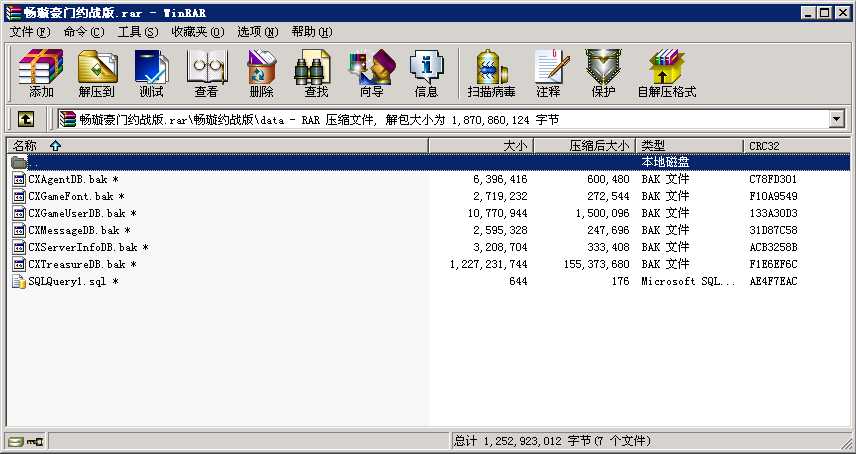The width and height of the screenshot is (856, 454).
Task: Click size value 644
Action: 518,282
